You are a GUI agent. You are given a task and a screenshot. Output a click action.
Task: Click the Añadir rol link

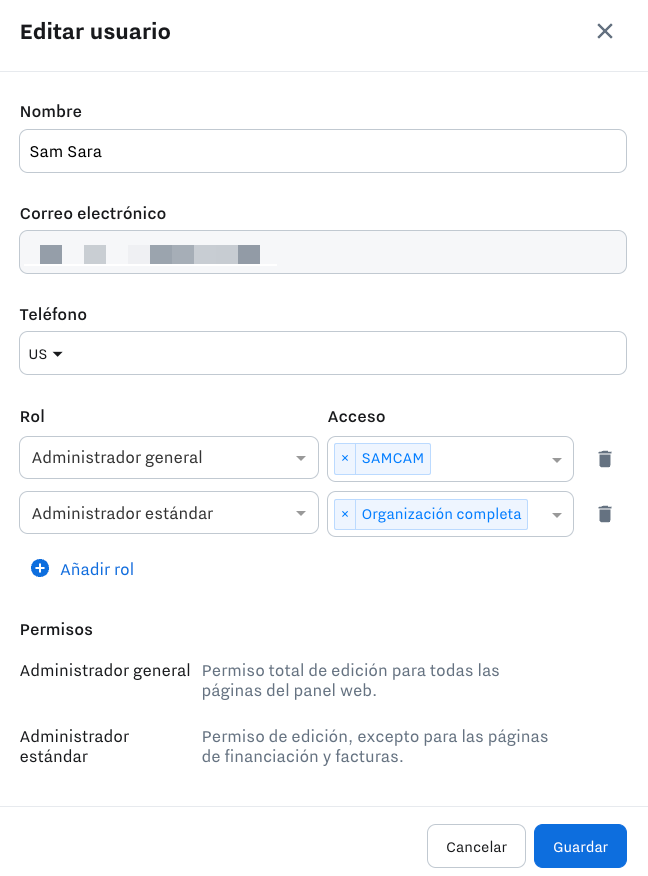(x=97, y=569)
